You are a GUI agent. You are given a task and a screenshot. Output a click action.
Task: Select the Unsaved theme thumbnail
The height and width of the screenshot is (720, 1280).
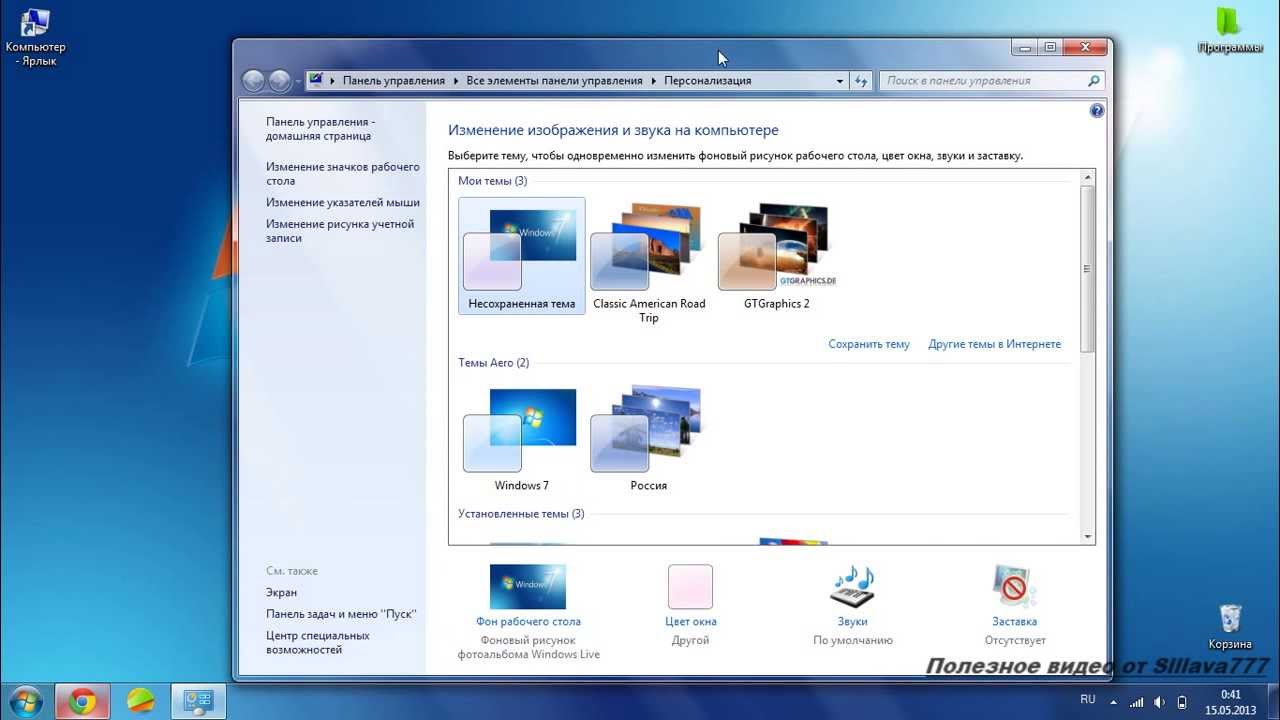(521, 255)
